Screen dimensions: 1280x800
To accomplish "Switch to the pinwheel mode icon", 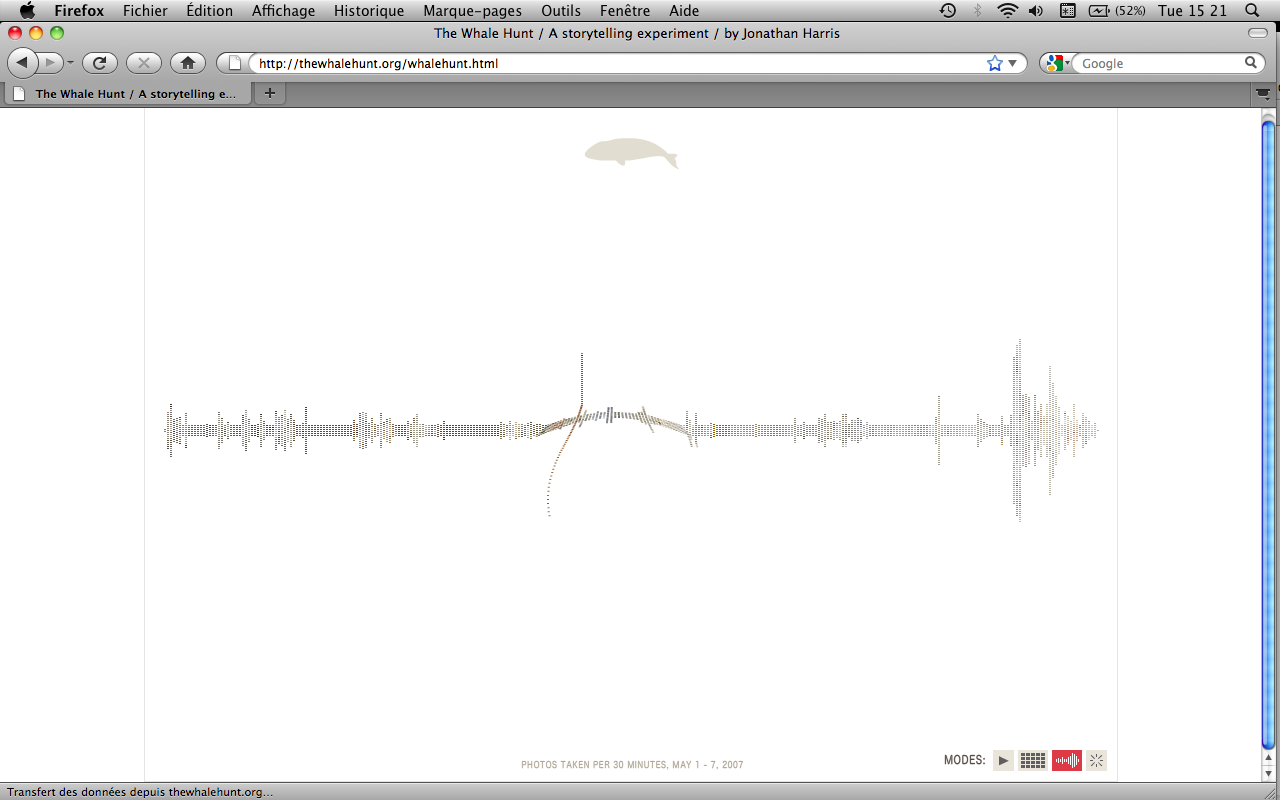I will coord(1097,761).
